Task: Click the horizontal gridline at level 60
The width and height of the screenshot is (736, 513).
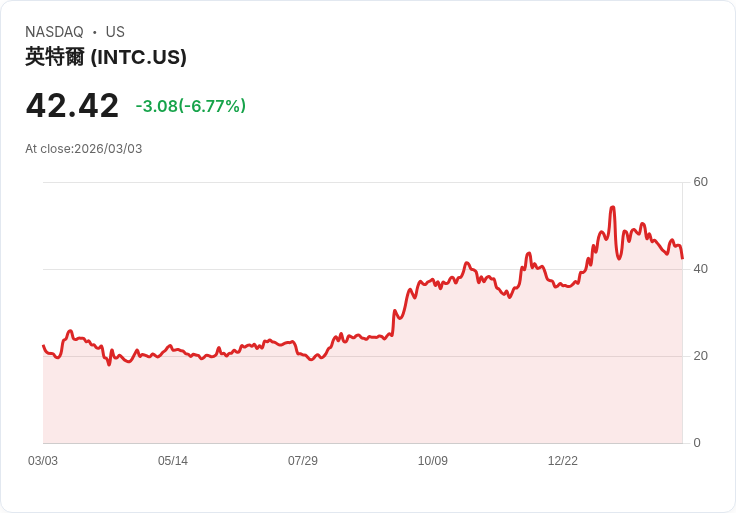Action: (x=360, y=182)
